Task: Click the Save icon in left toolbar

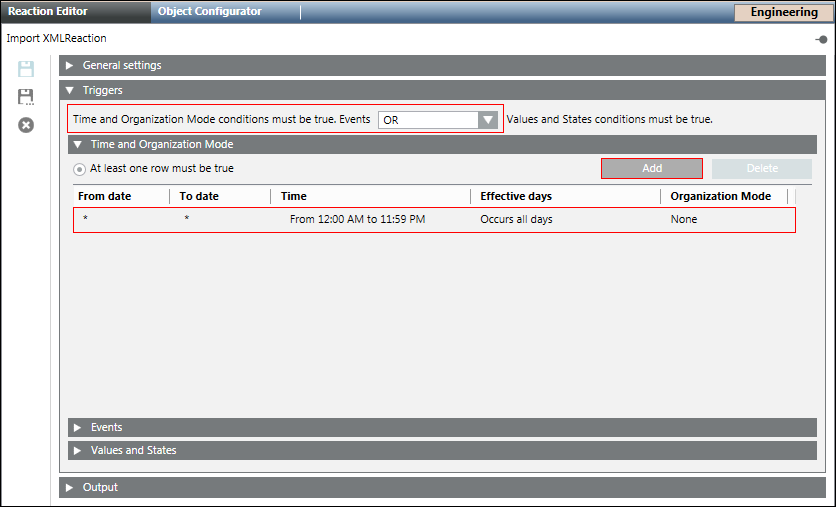Action: [x=26, y=69]
